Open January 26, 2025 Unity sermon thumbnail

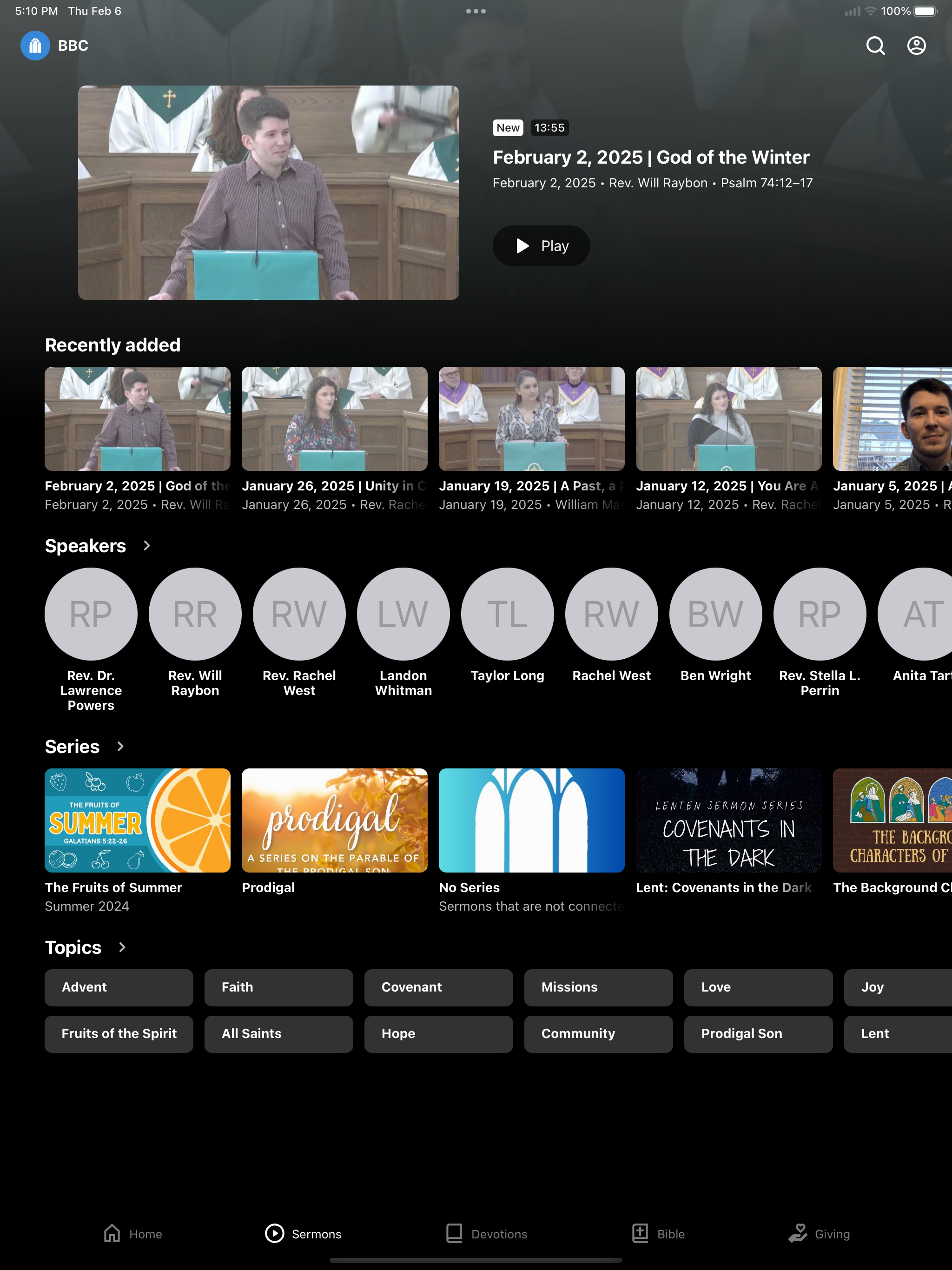[335, 418]
